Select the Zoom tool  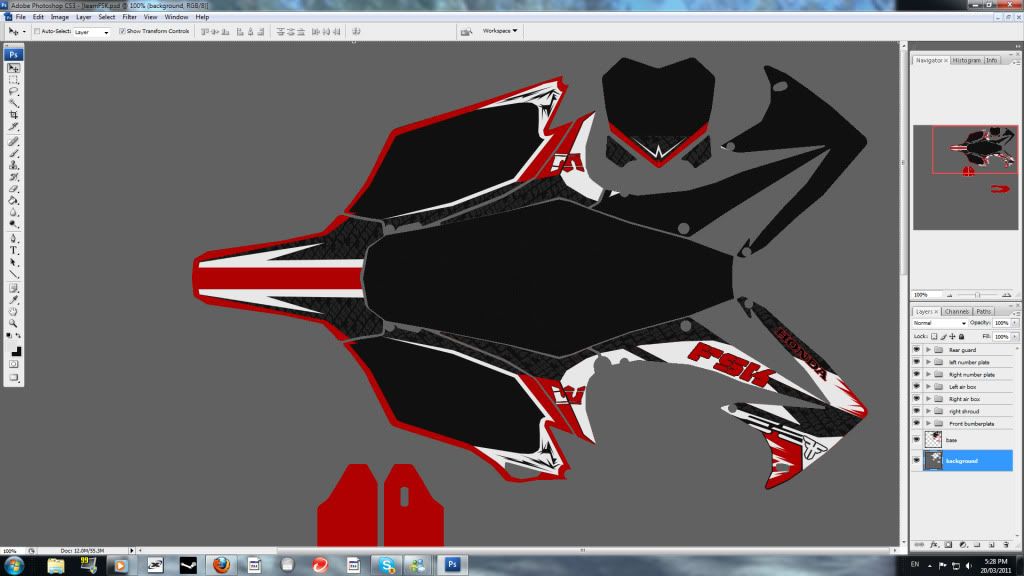point(14,323)
